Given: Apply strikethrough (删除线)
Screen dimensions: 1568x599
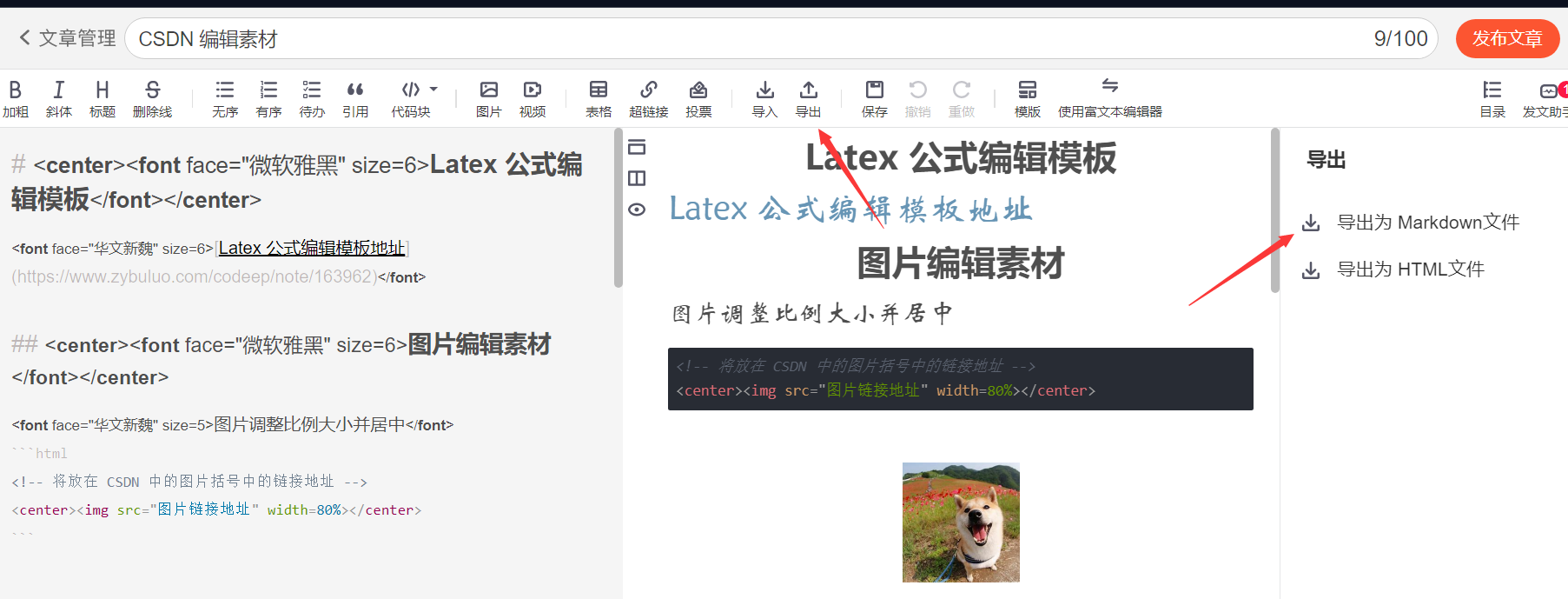Looking at the screenshot, I should click(153, 98).
